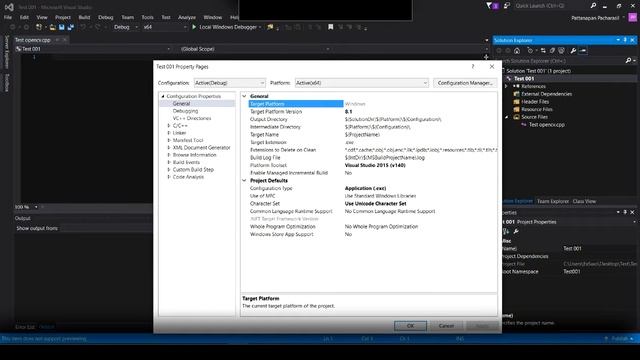Click New Project icon in toolbar
The height and width of the screenshot is (360, 640).
pos(39,27)
